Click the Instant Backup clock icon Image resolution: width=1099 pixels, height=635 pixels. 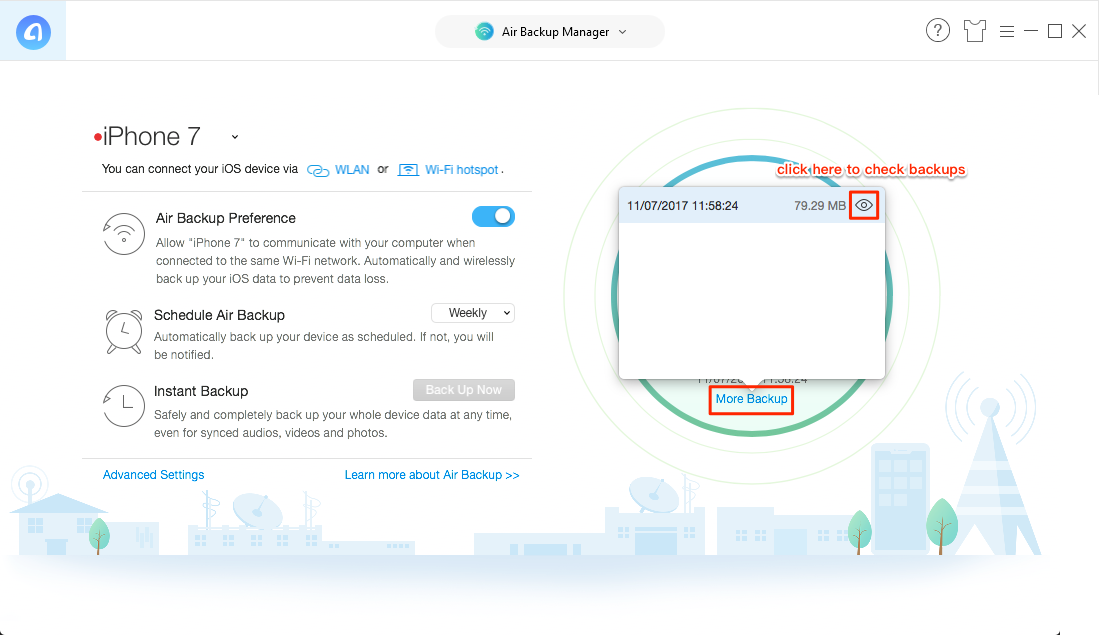coord(124,405)
